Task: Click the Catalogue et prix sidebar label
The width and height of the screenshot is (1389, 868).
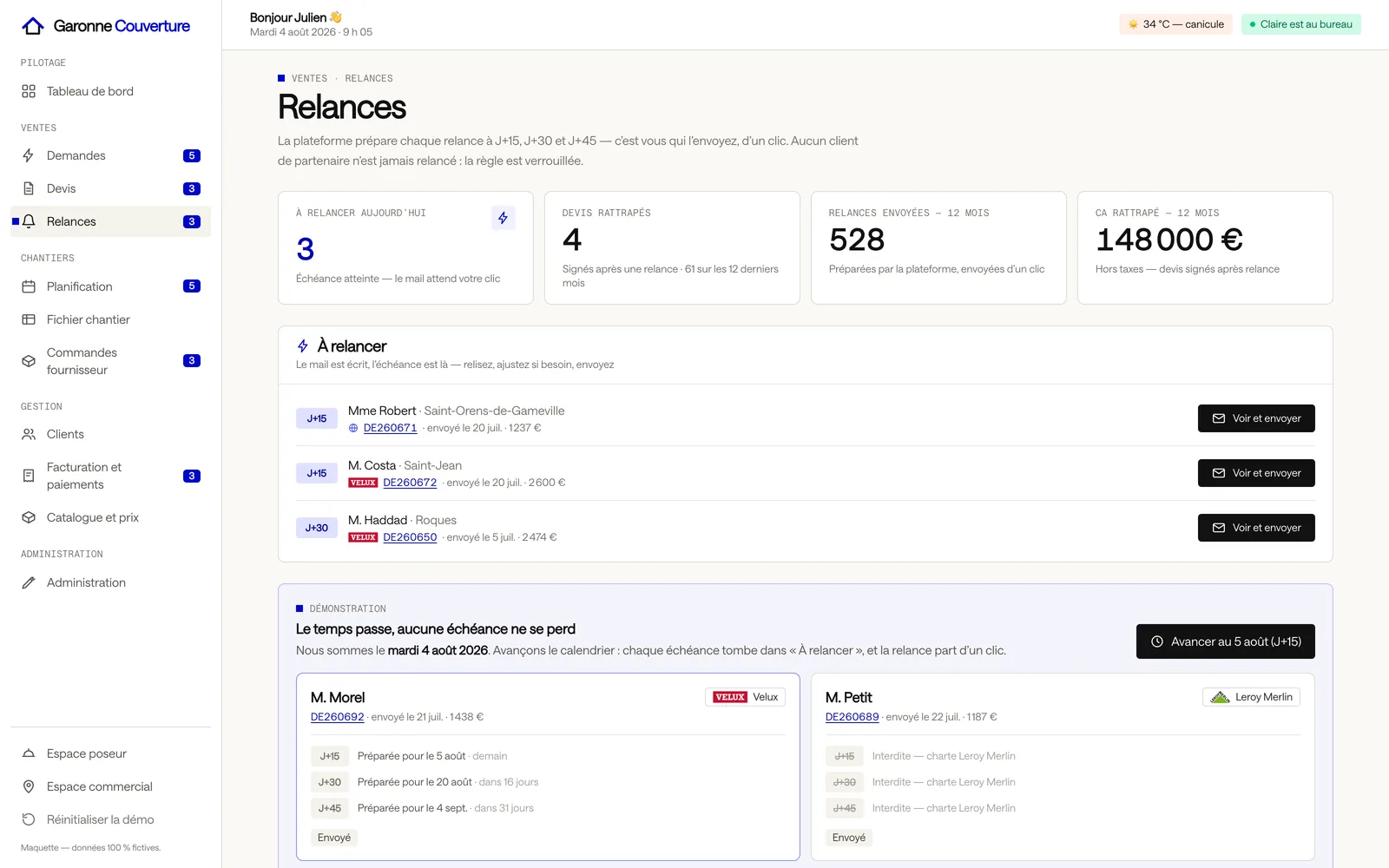Action: click(93, 517)
